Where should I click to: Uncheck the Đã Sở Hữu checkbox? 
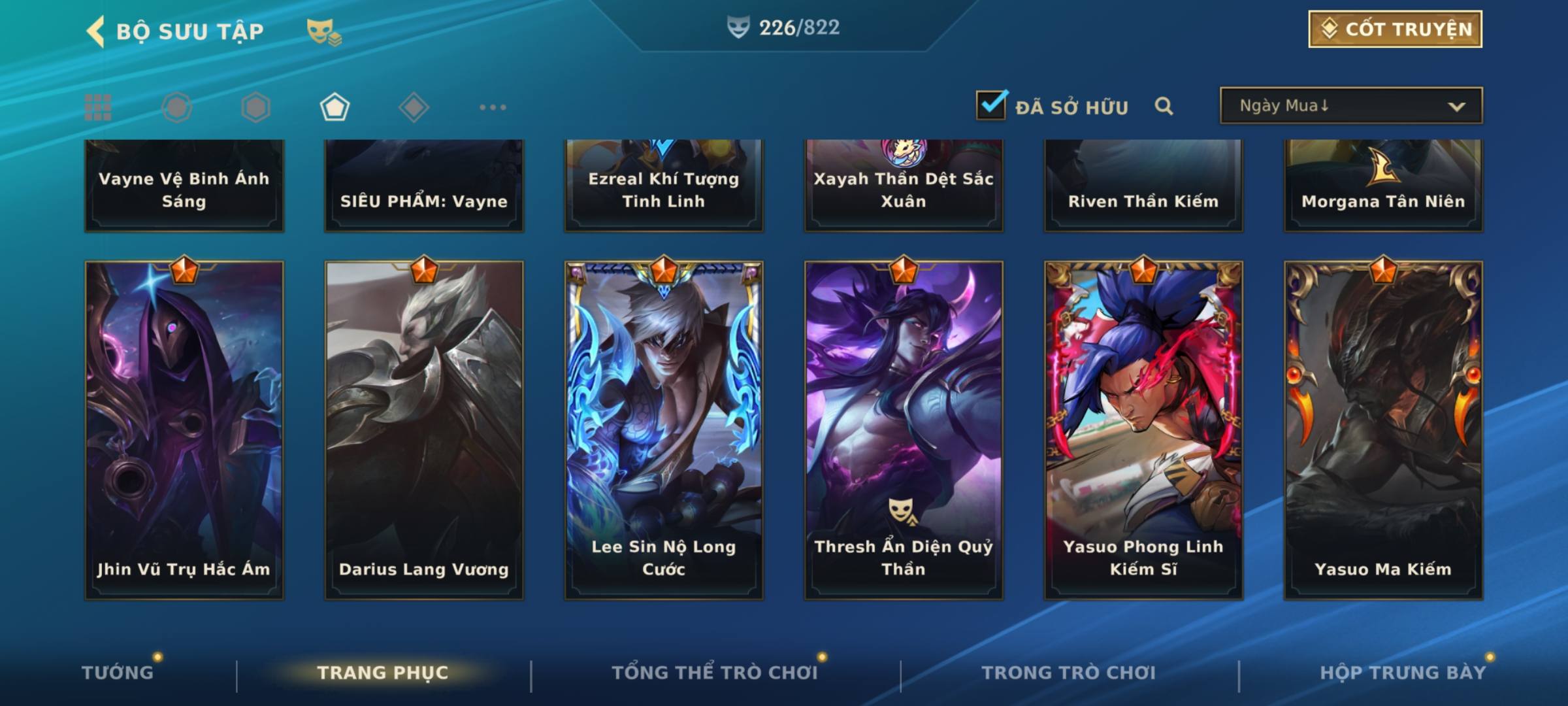pyautogui.click(x=991, y=105)
